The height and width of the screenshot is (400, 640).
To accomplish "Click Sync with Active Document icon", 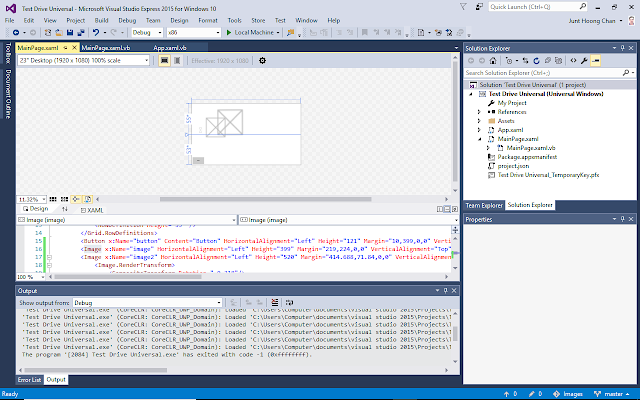I will point(525,61).
